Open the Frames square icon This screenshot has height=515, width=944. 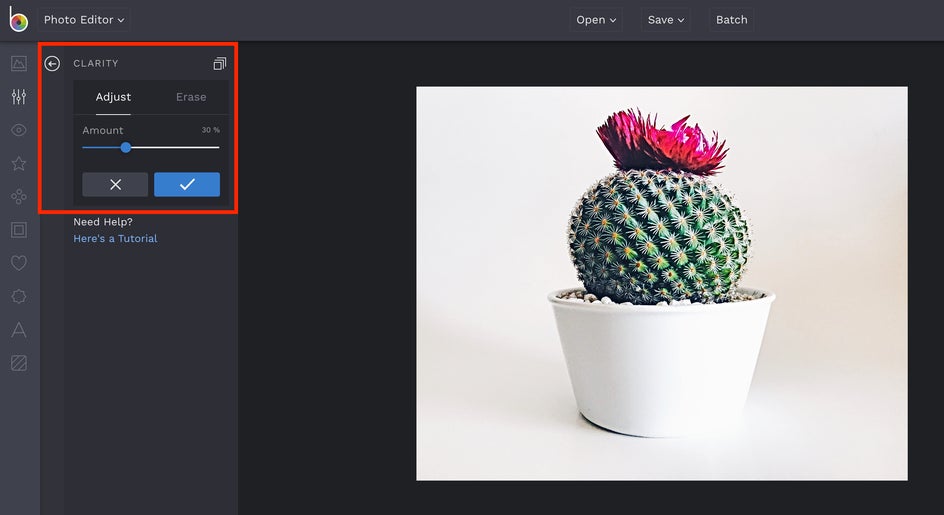[x=19, y=229]
